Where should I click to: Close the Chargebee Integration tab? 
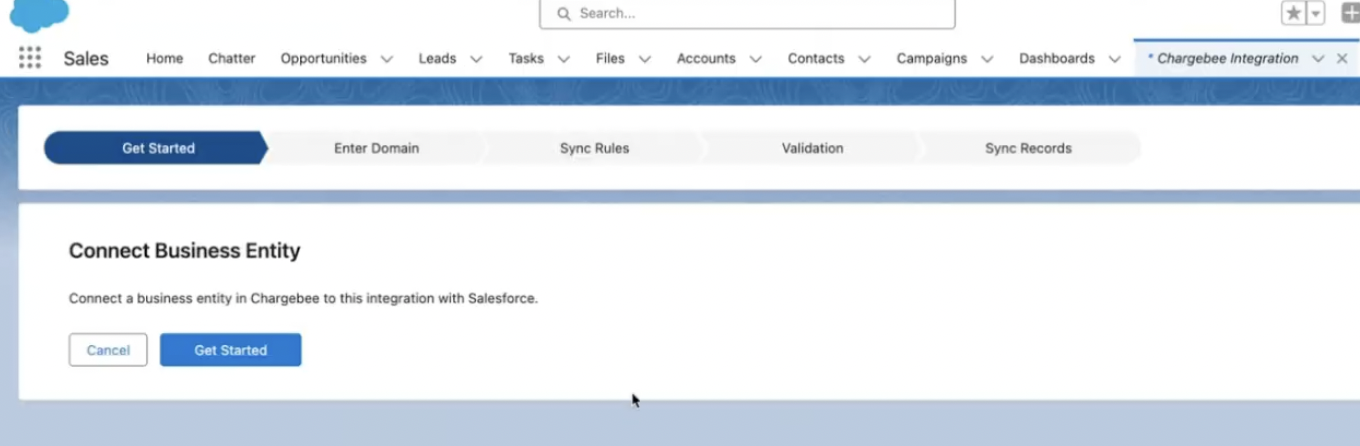1342,59
